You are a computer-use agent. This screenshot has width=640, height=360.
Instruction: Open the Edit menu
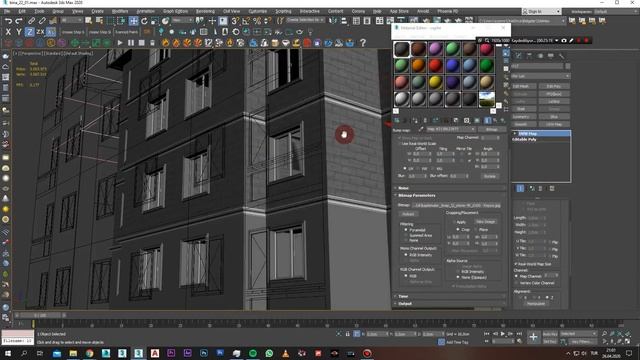22,11
